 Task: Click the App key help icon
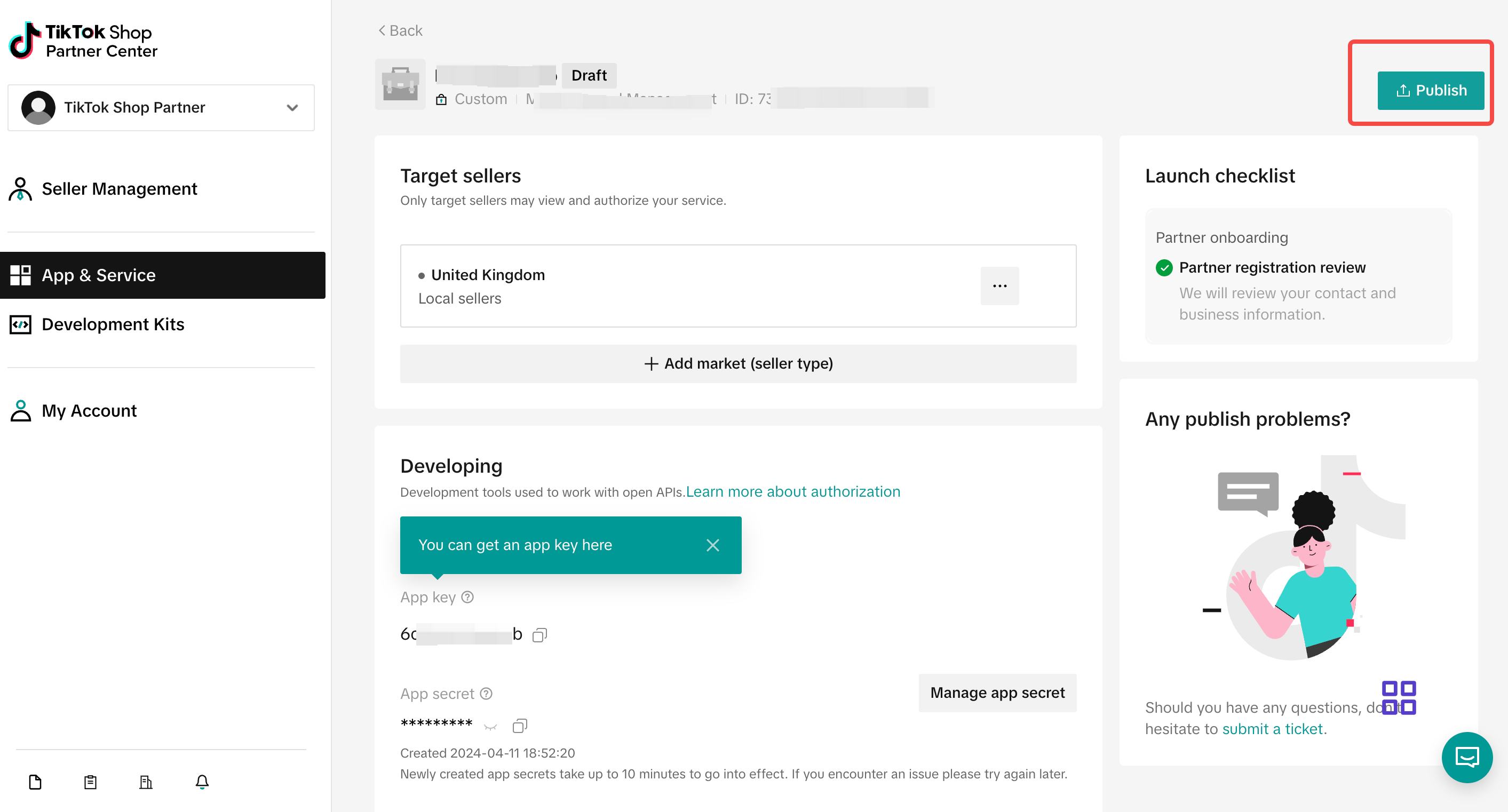(x=467, y=597)
